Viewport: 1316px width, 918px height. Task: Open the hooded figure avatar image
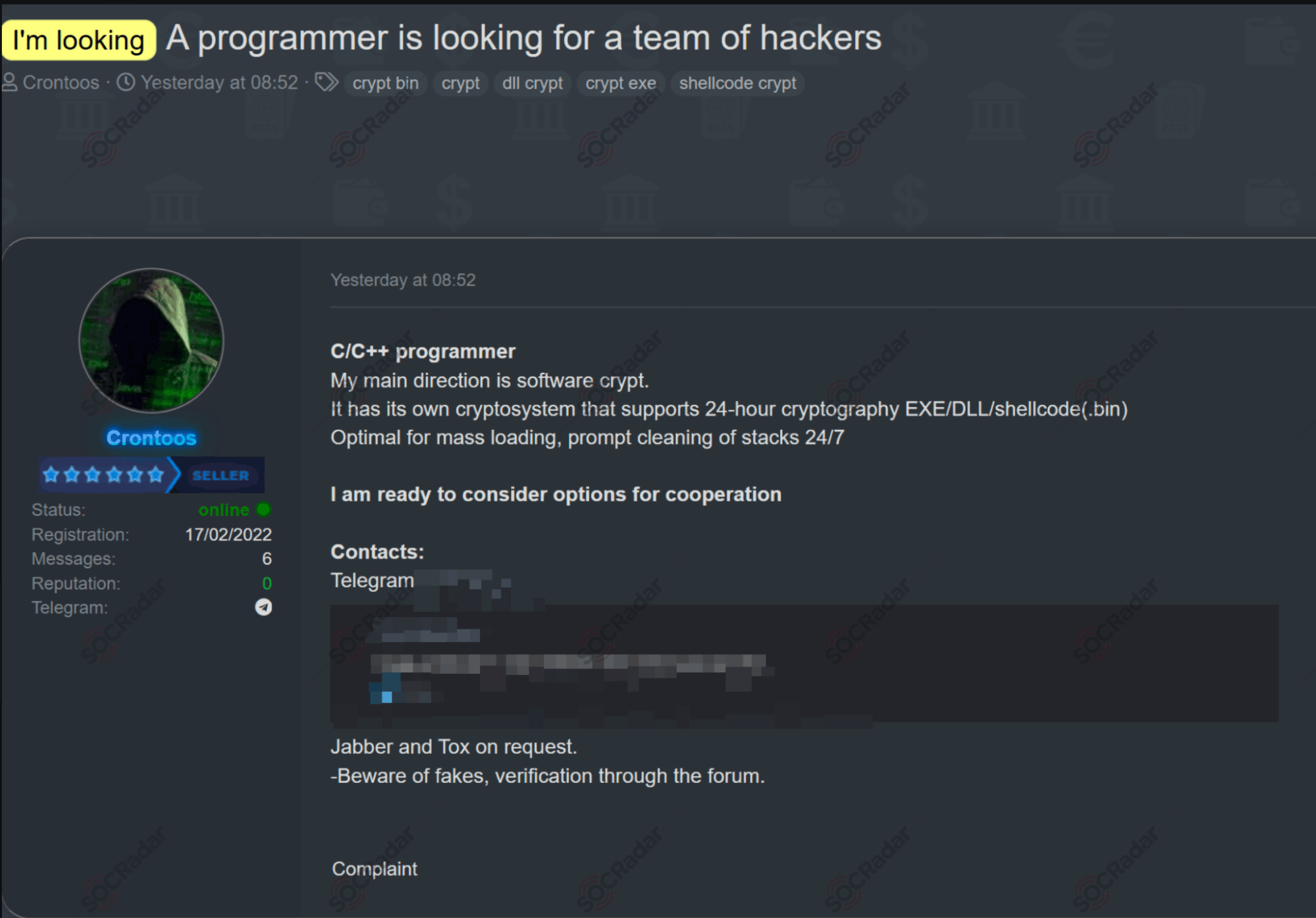(151, 340)
